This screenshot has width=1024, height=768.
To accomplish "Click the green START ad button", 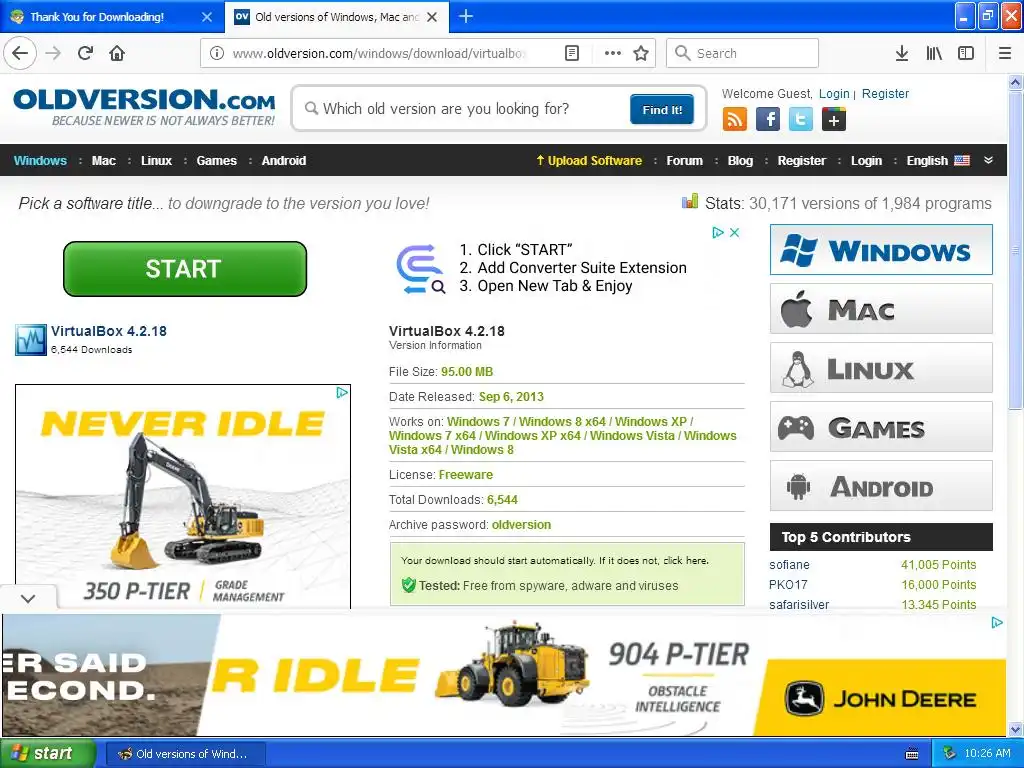I will tap(185, 269).
